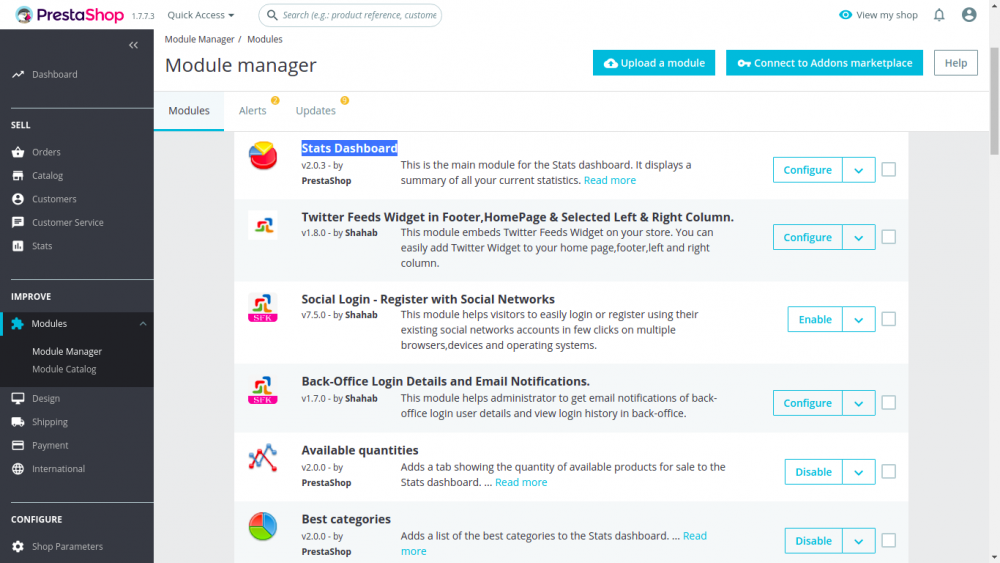
Task: Configure Back-Office Login Details module
Action: click(x=807, y=403)
